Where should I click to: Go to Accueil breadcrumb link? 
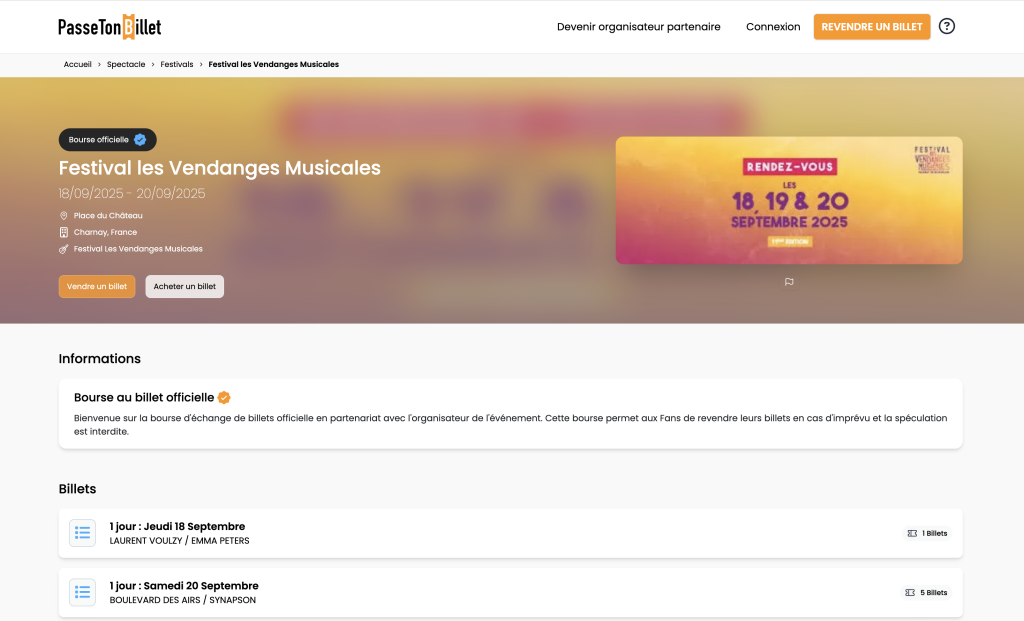77,65
